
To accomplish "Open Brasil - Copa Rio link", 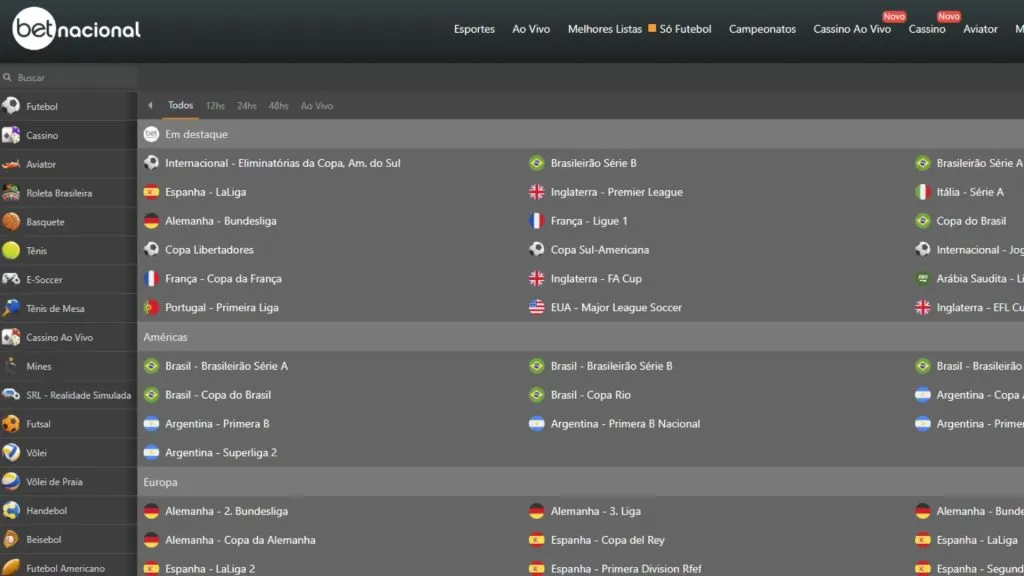I will tap(590, 394).
